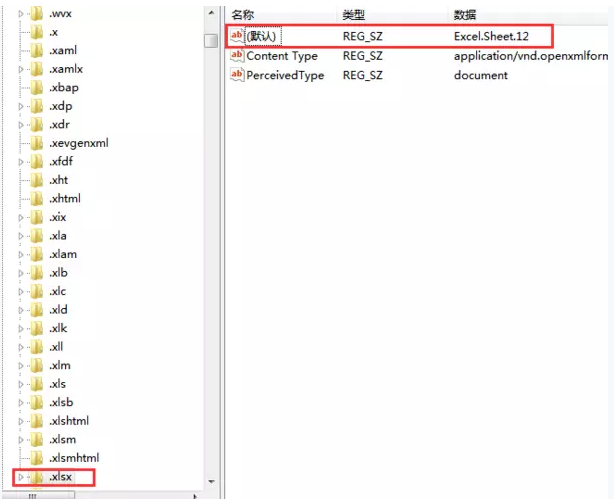Expand the .wvx registry key
This screenshot has width=614, height=503.
[x=20, y=13]
